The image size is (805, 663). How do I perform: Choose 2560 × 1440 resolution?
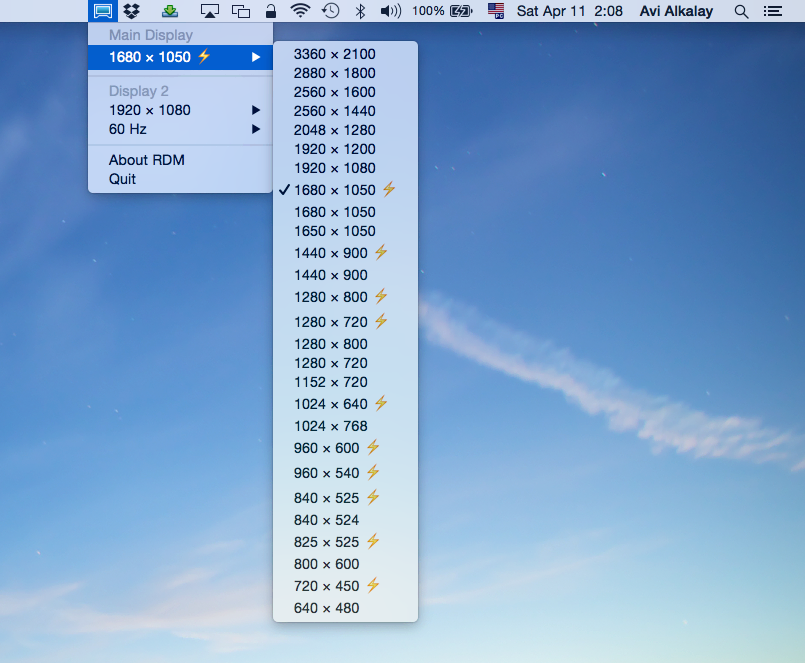334,111
